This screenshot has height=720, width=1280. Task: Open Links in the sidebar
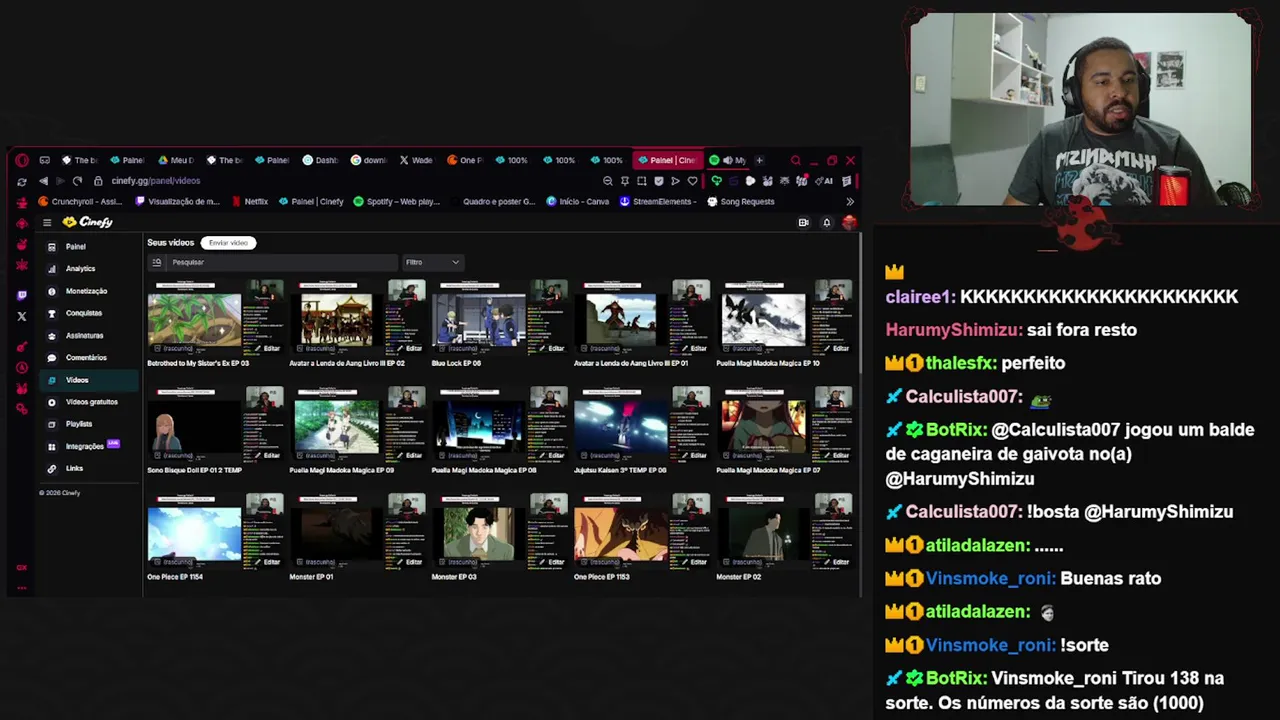click(89, 468)
